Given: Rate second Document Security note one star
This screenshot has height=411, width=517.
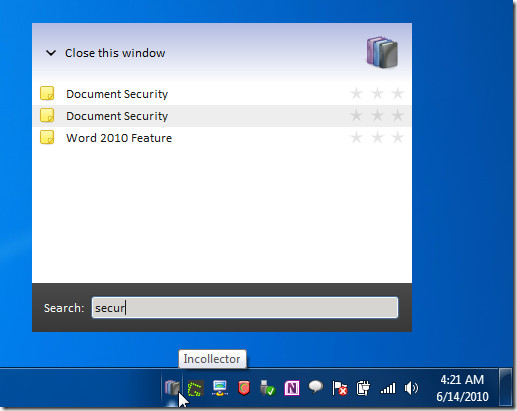Looking at the screenshot, I should [356, 116].
